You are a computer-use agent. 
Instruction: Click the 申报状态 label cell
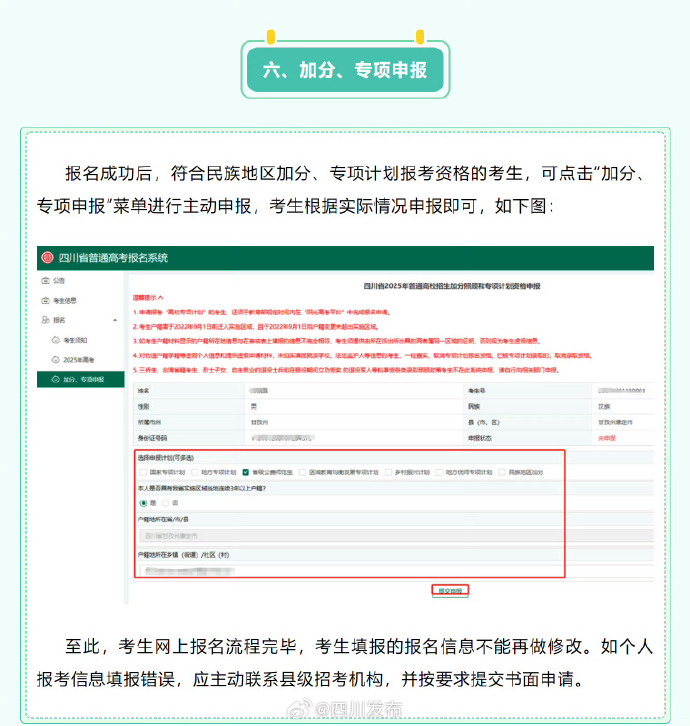coord(527,438)
